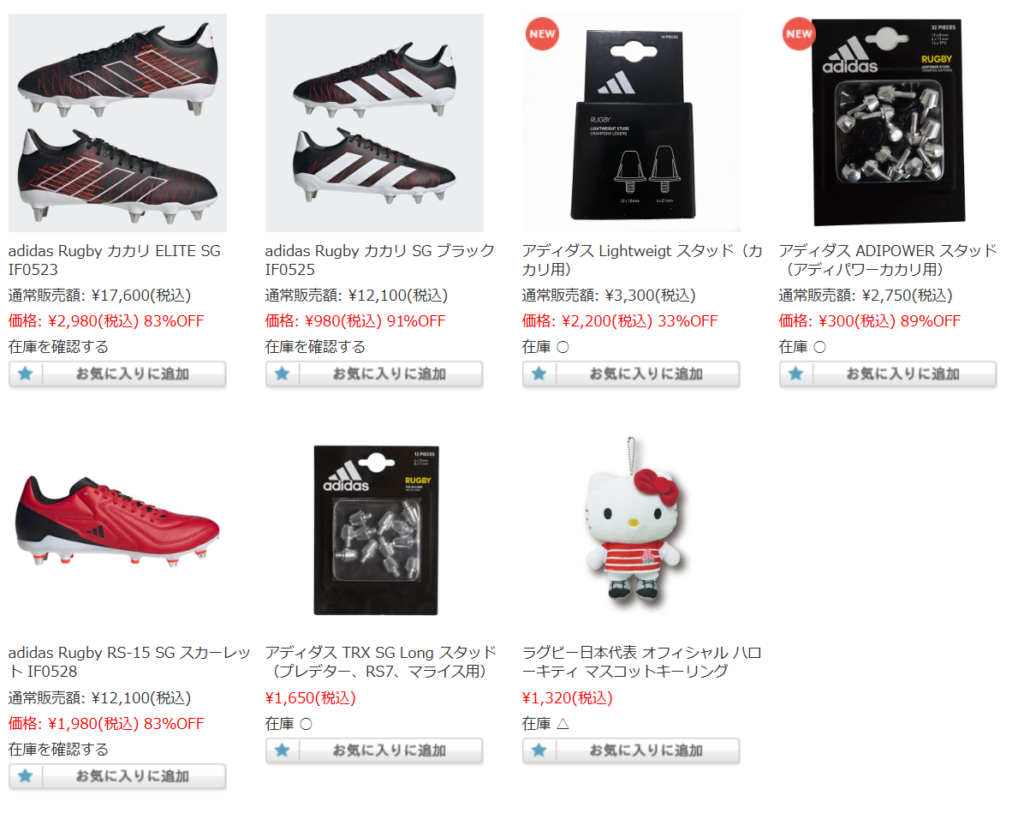Click star icon under ハローキティ マスコットキーリング
Screen dimensions: 1024x813
539,750
